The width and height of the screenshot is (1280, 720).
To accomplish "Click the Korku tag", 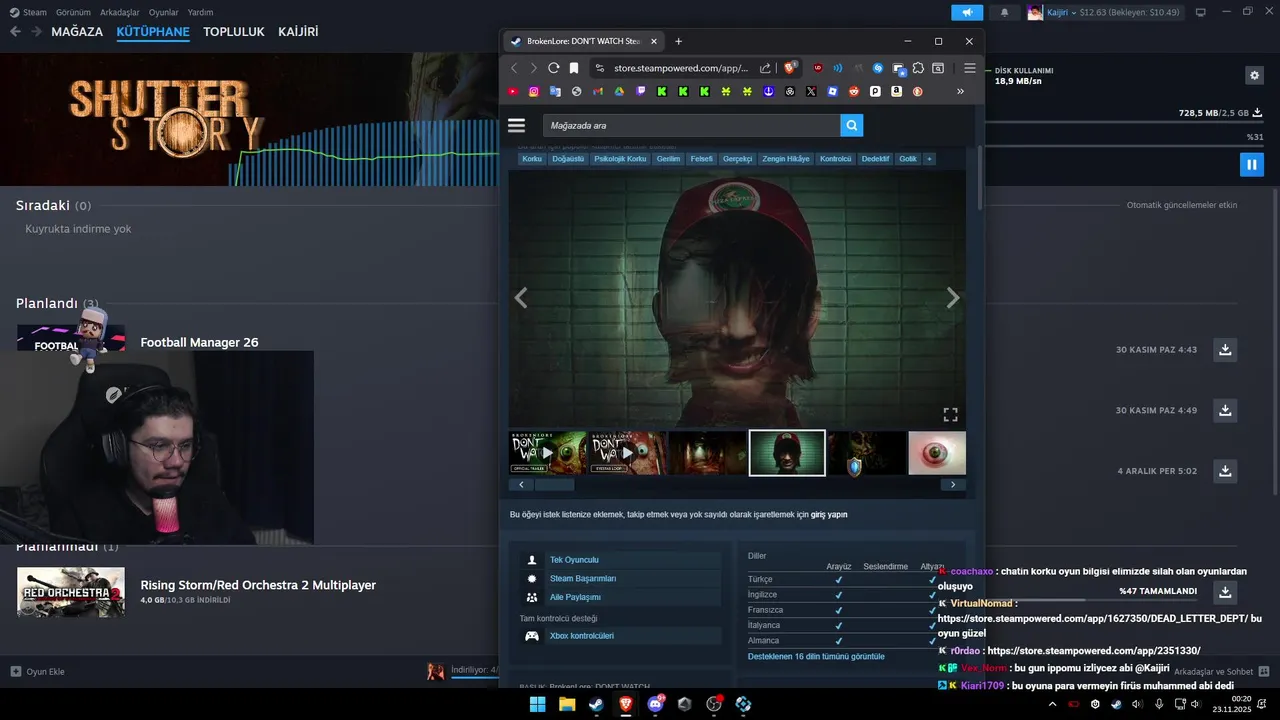I will pos(532,159).
